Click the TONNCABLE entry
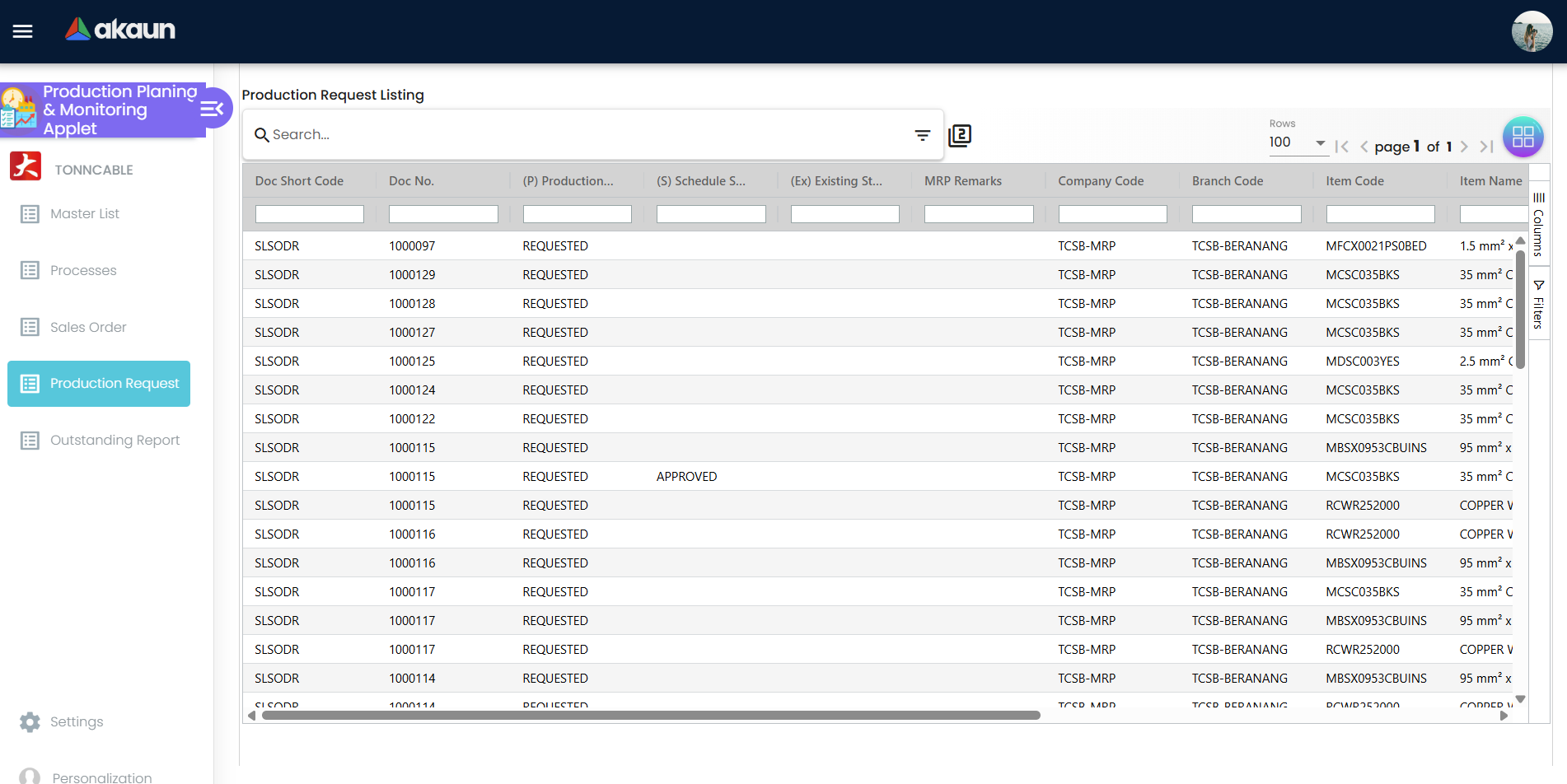The image size is (1567, 784). tap(93, 169)
